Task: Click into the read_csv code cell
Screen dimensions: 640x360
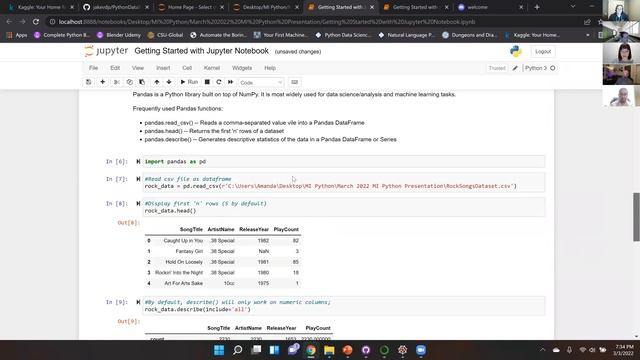Action: [344, 182]
